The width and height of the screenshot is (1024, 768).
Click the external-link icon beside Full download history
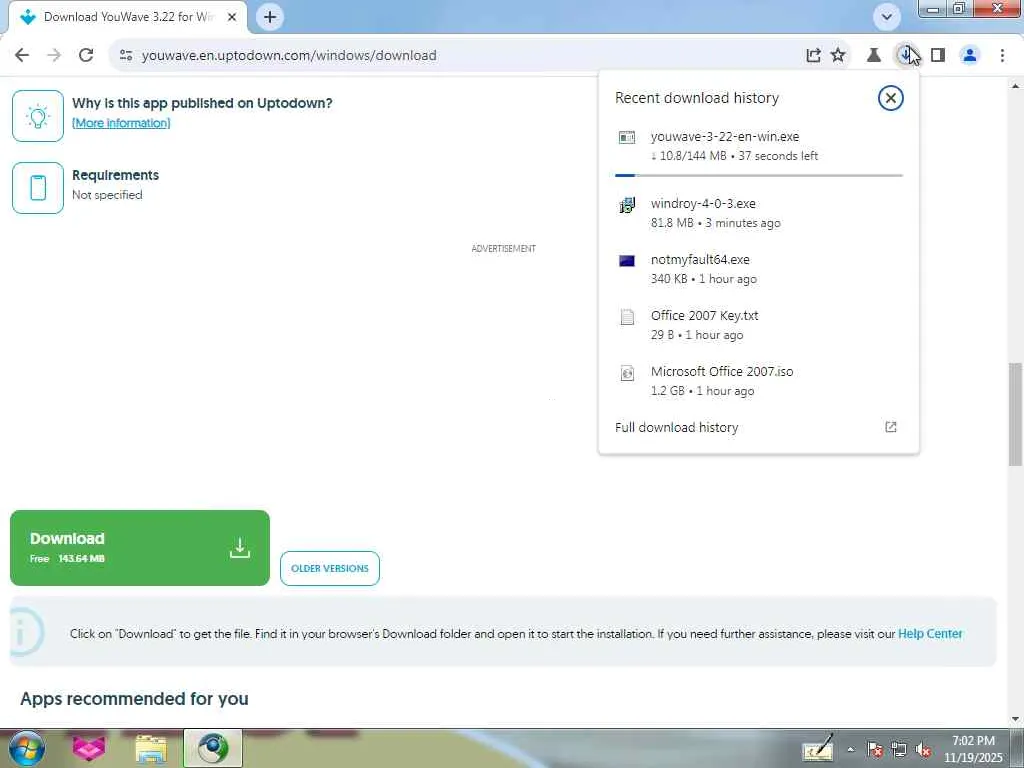(x=891, y=427)
